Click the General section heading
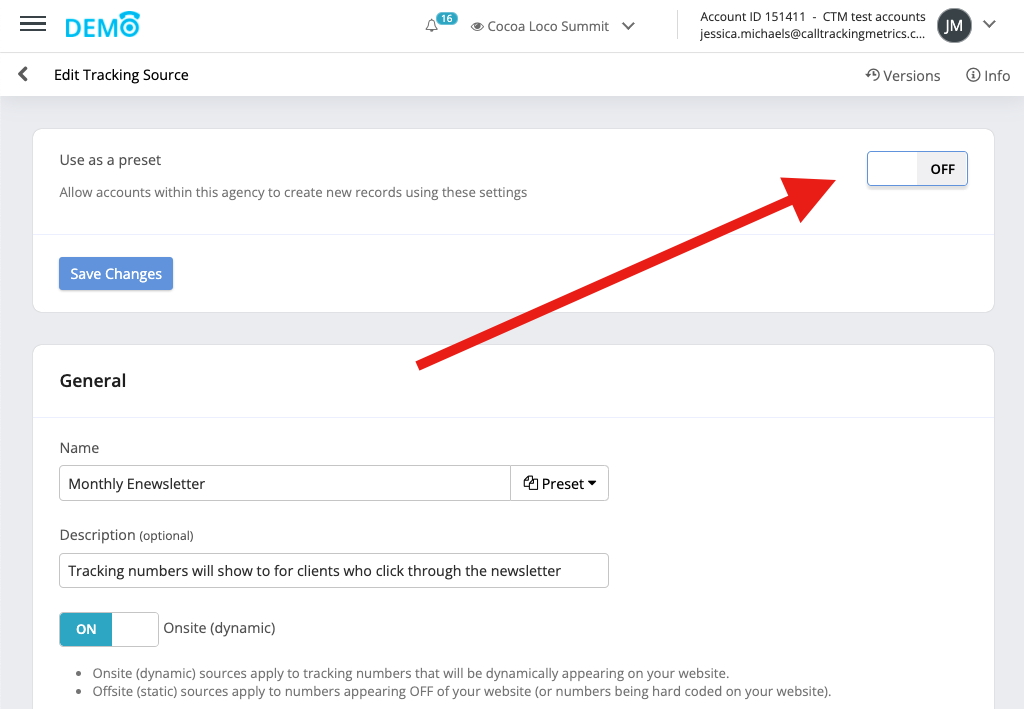This screenshot has width=1024, height=709. (93, 381)
